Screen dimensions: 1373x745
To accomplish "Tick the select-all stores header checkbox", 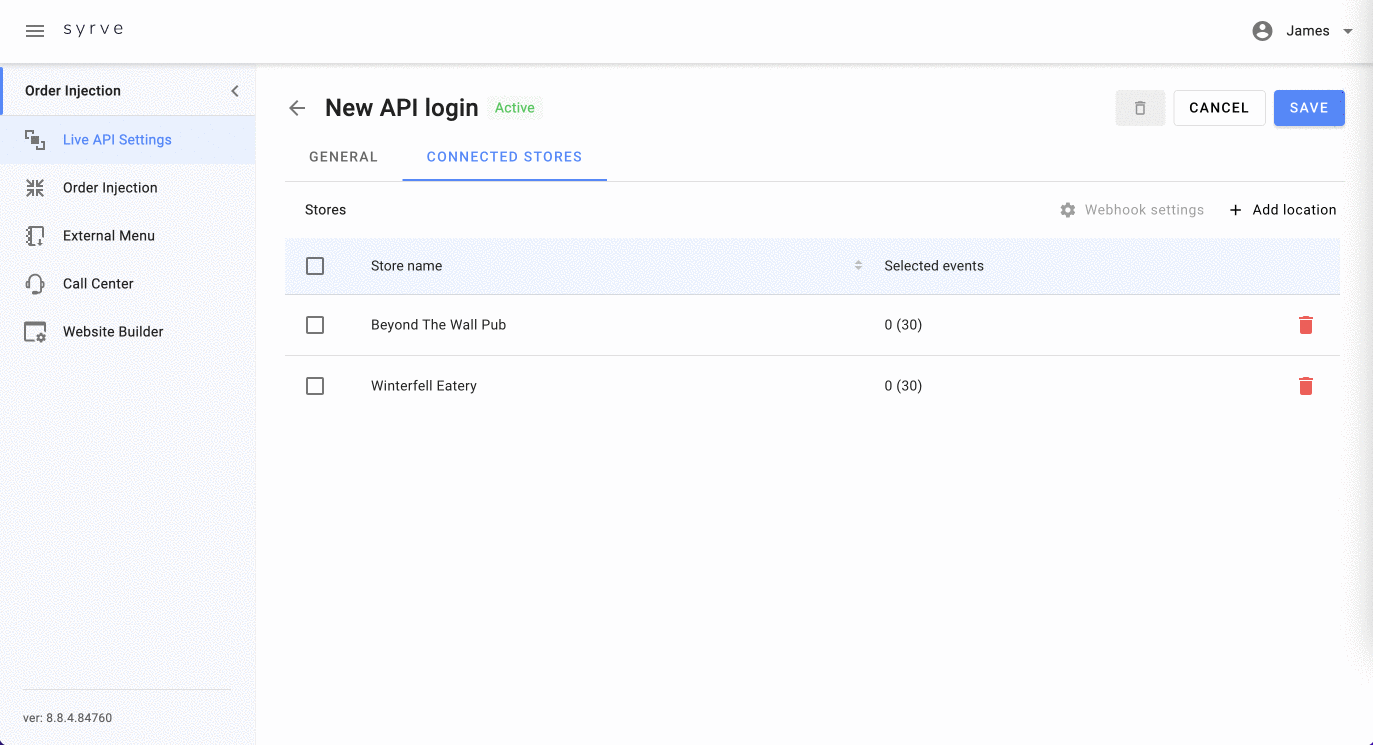I will pos(315,266).
